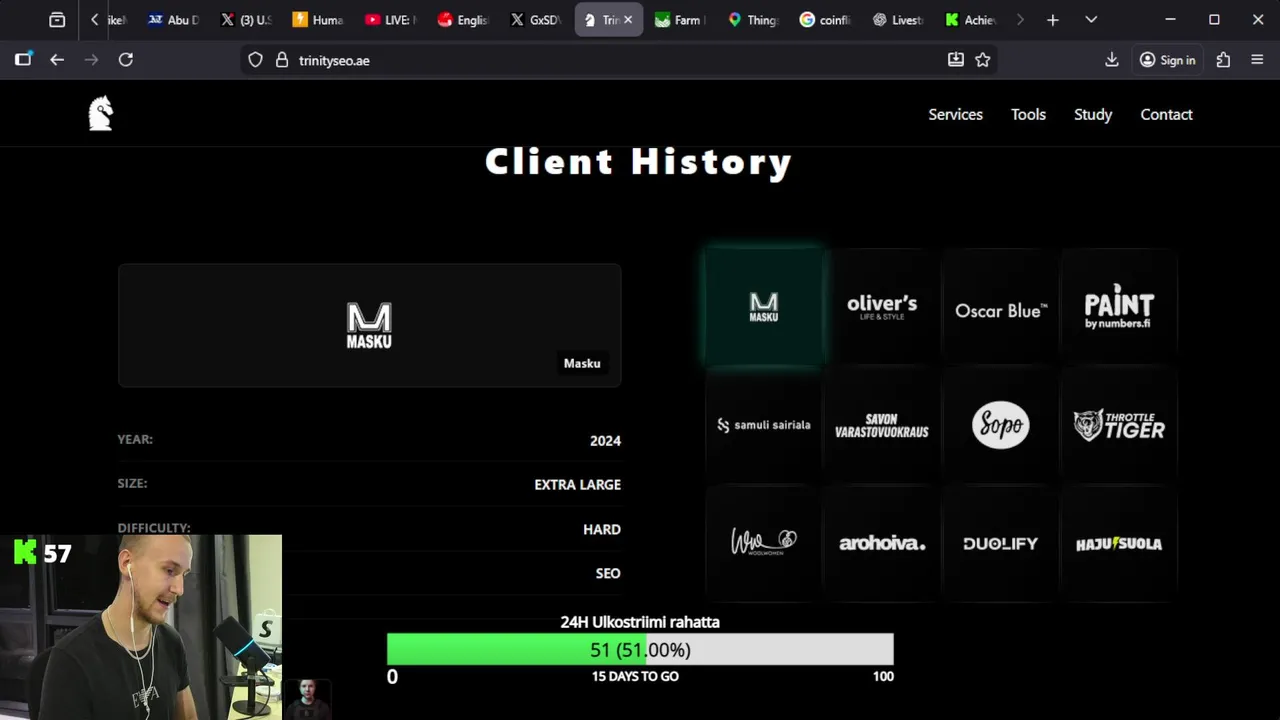Screen dimensions: 1280x720
Task: Switch to the Abu D browser tab
Action: pos(173,20)
